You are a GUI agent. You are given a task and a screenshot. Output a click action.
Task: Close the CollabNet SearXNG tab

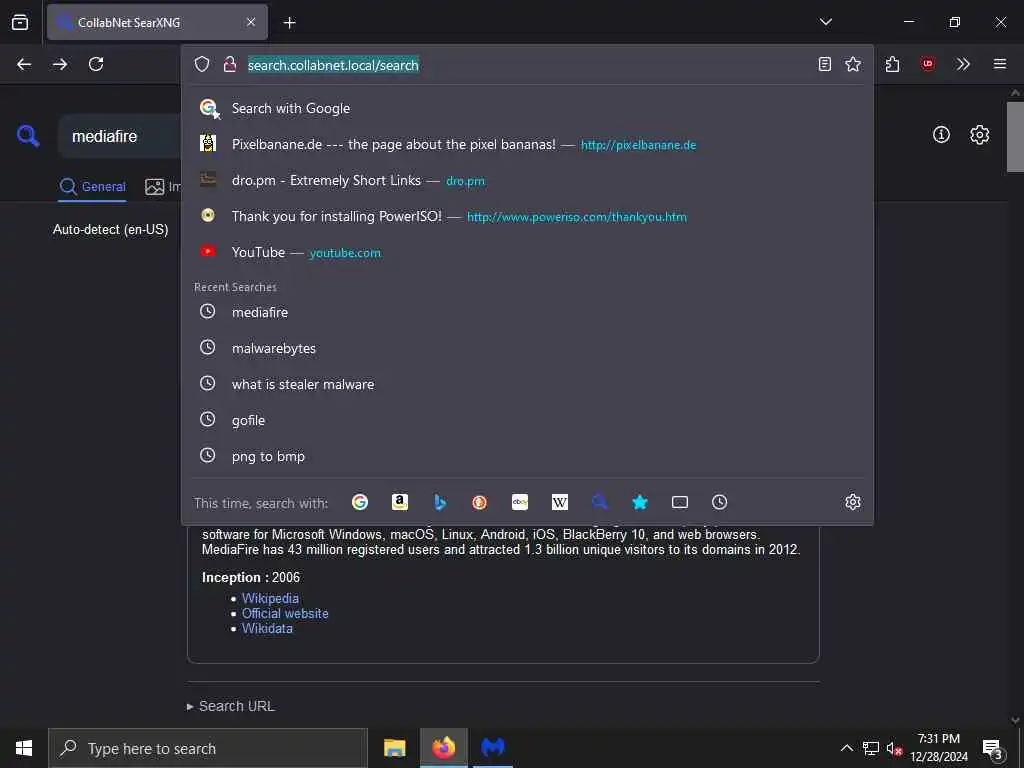click(251, 22)
